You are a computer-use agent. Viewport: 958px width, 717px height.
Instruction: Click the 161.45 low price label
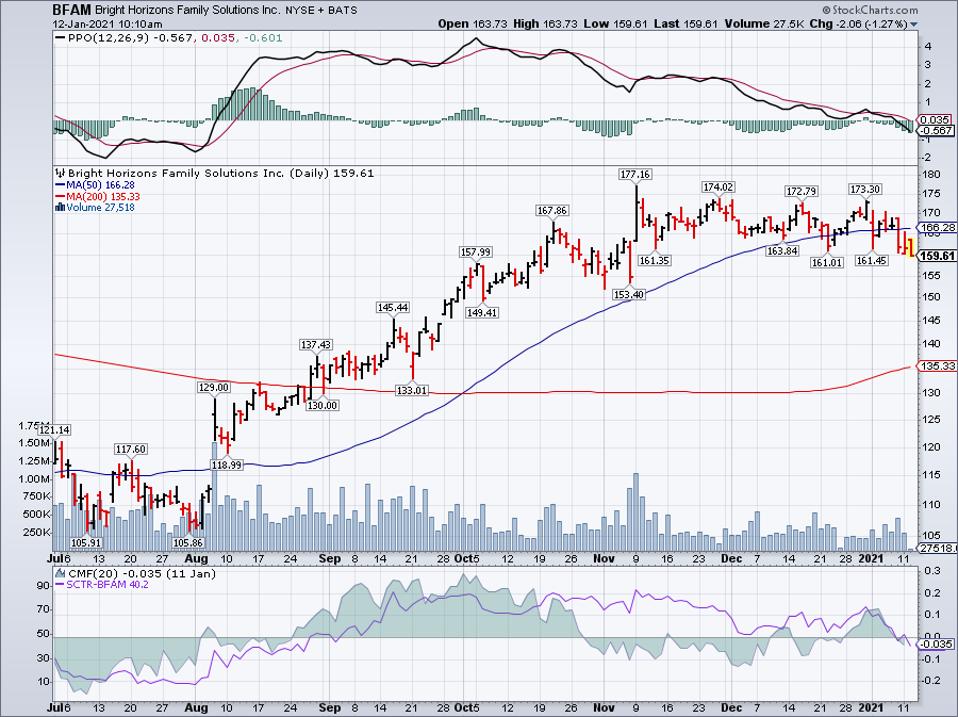871,260
